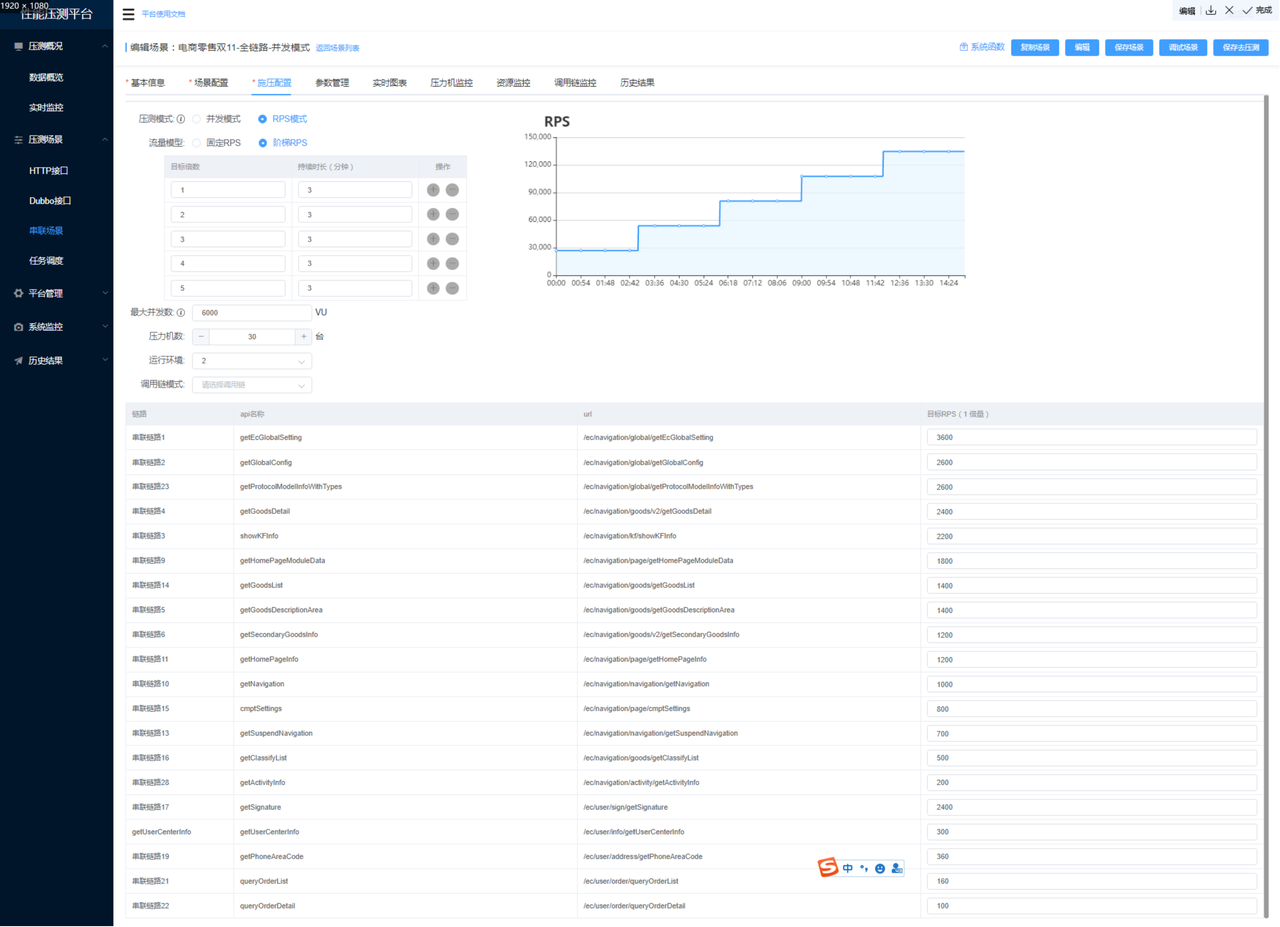Viewport: 1280px width, 927px height.
Task: Switch to the 实时图表 tab
Action: point(390,83)
